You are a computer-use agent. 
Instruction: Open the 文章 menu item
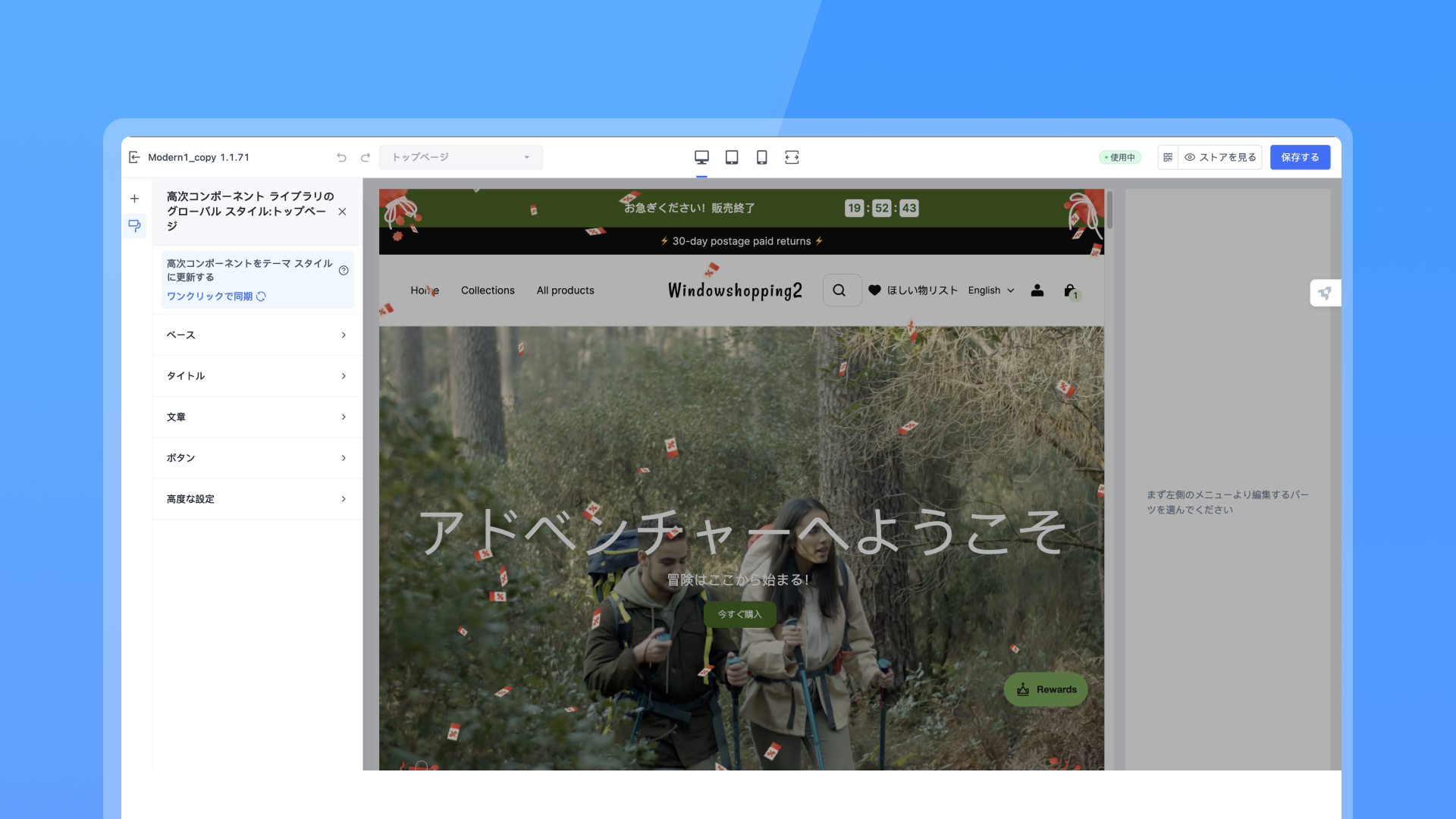coord(257,417)
